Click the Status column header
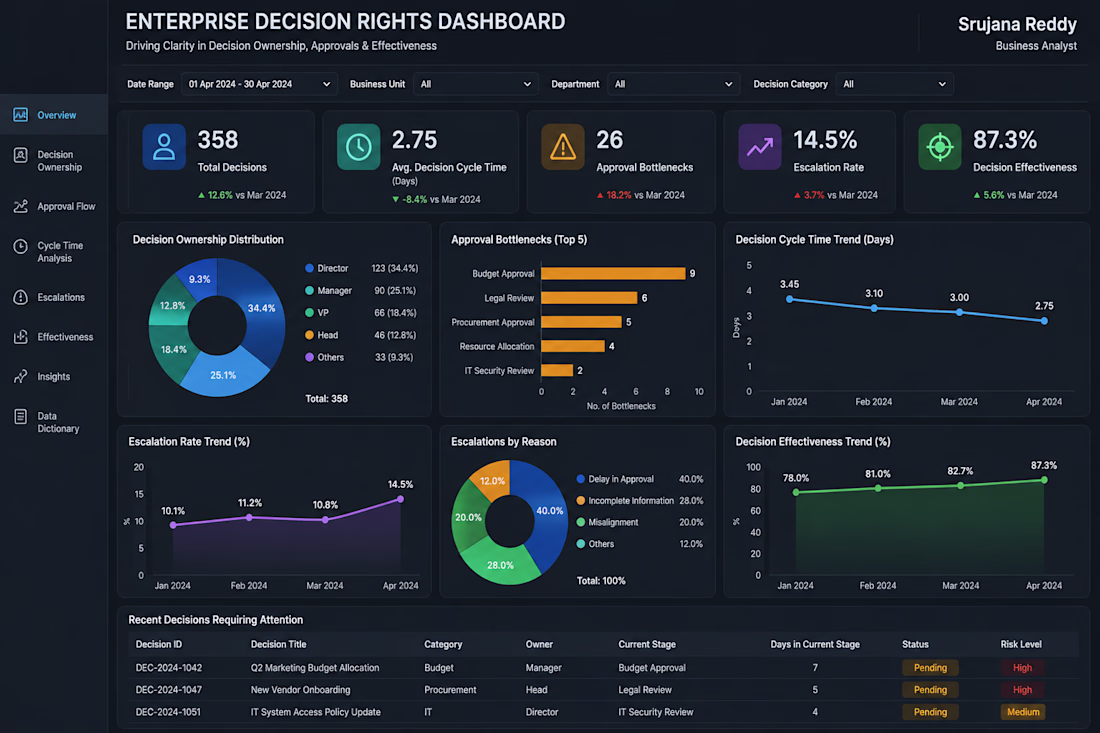Viewport: 1100px width, 733px height. pos(915,644)
